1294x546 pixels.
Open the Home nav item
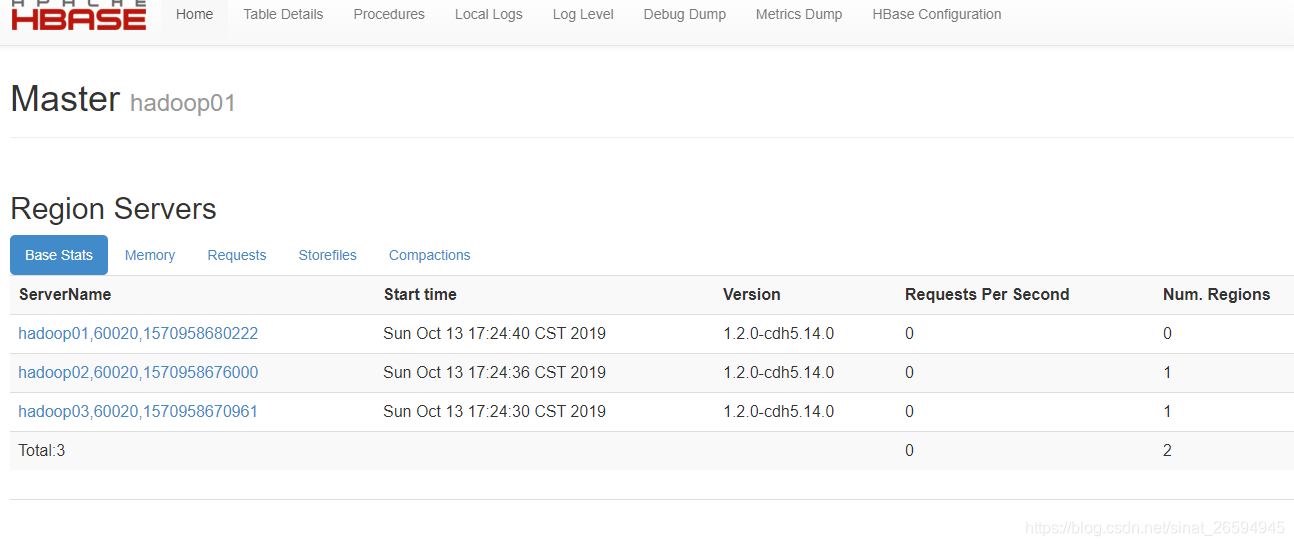[x=194, y=15]
